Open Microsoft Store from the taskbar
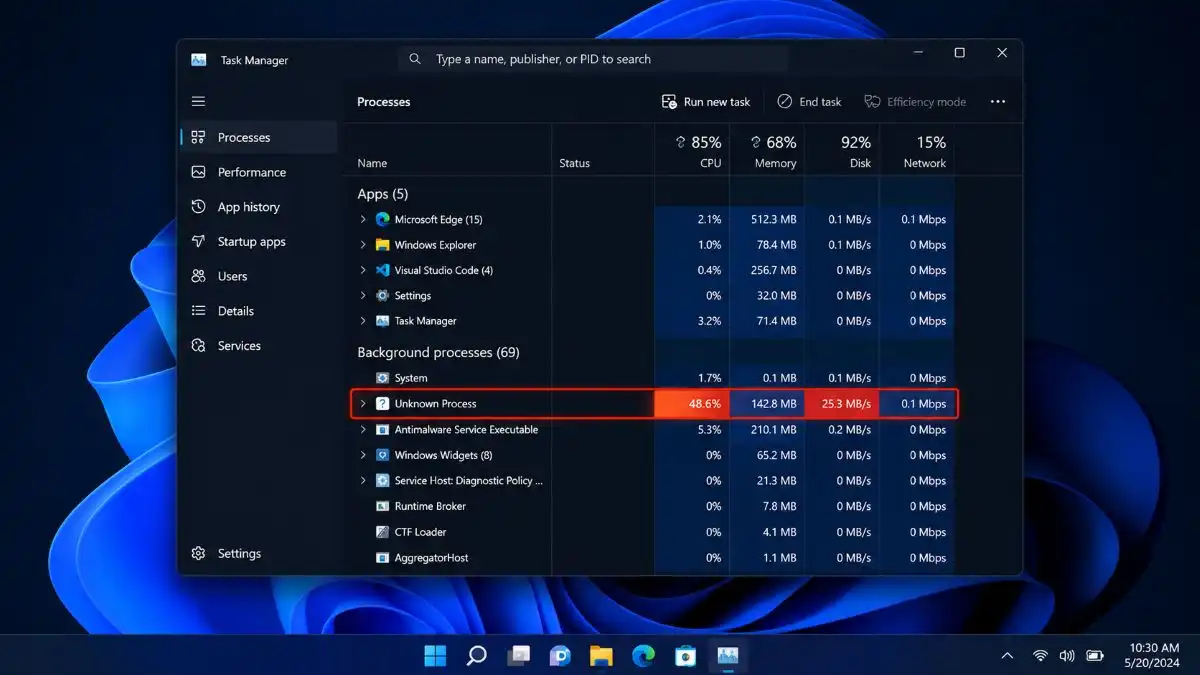This screenshot has height=675, width=1200. (685, 656)
